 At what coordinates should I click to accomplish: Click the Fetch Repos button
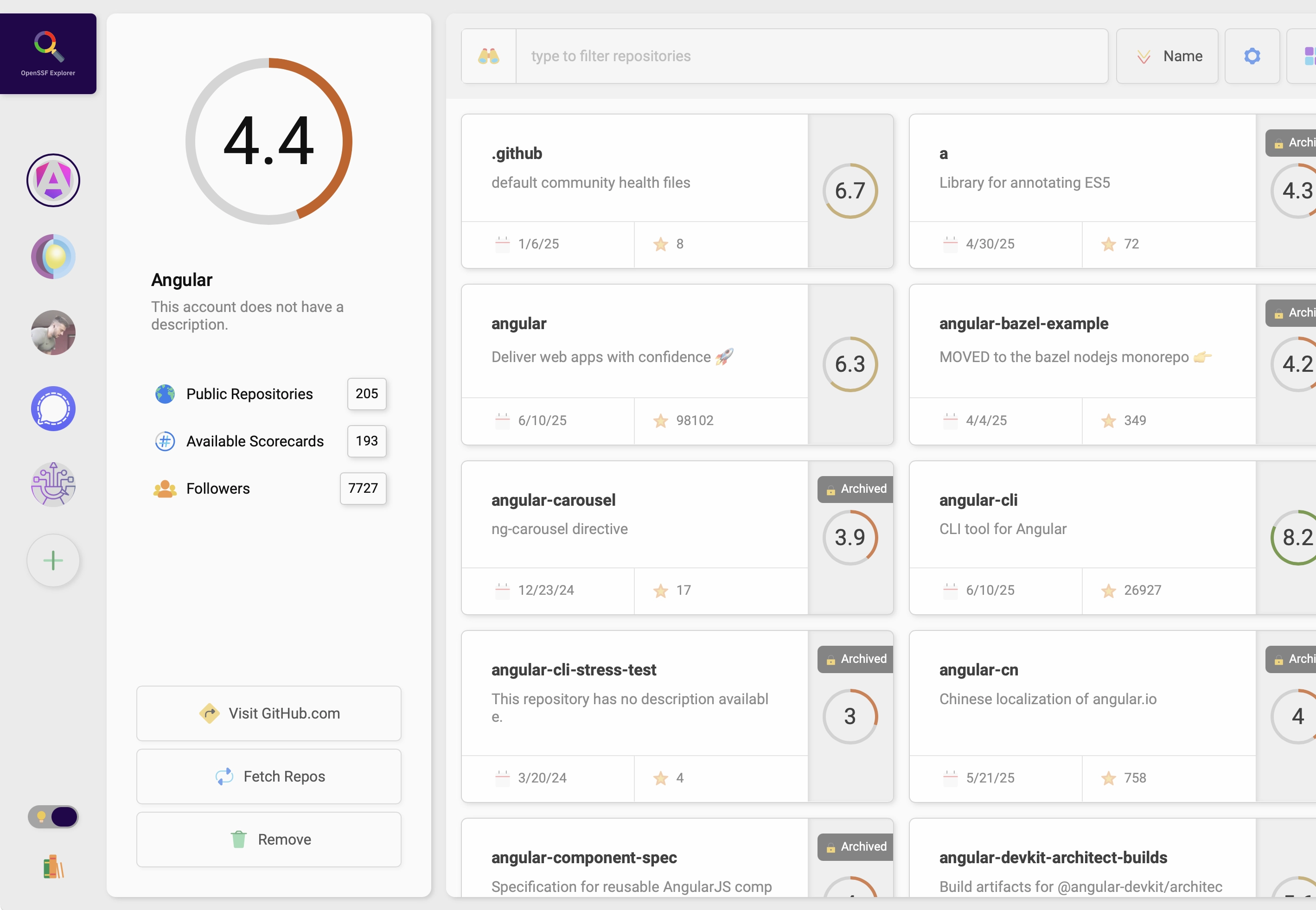coord(268,776)
